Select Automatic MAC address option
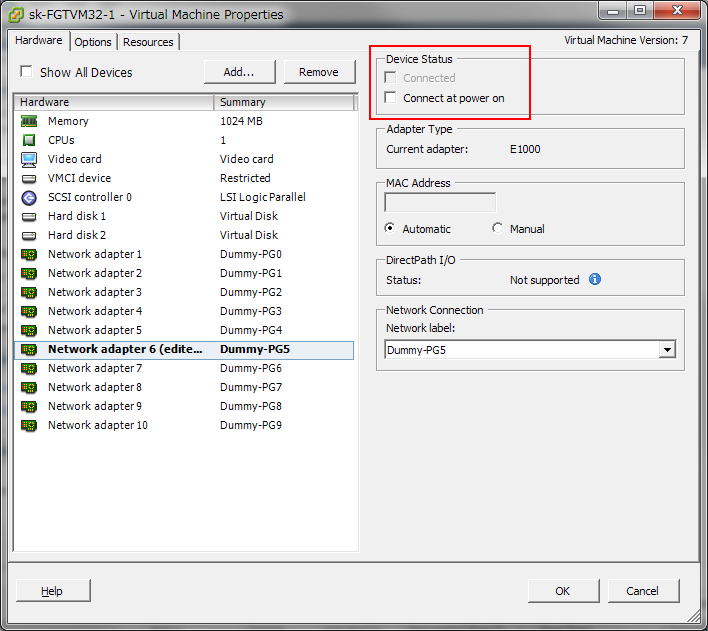 389,228
